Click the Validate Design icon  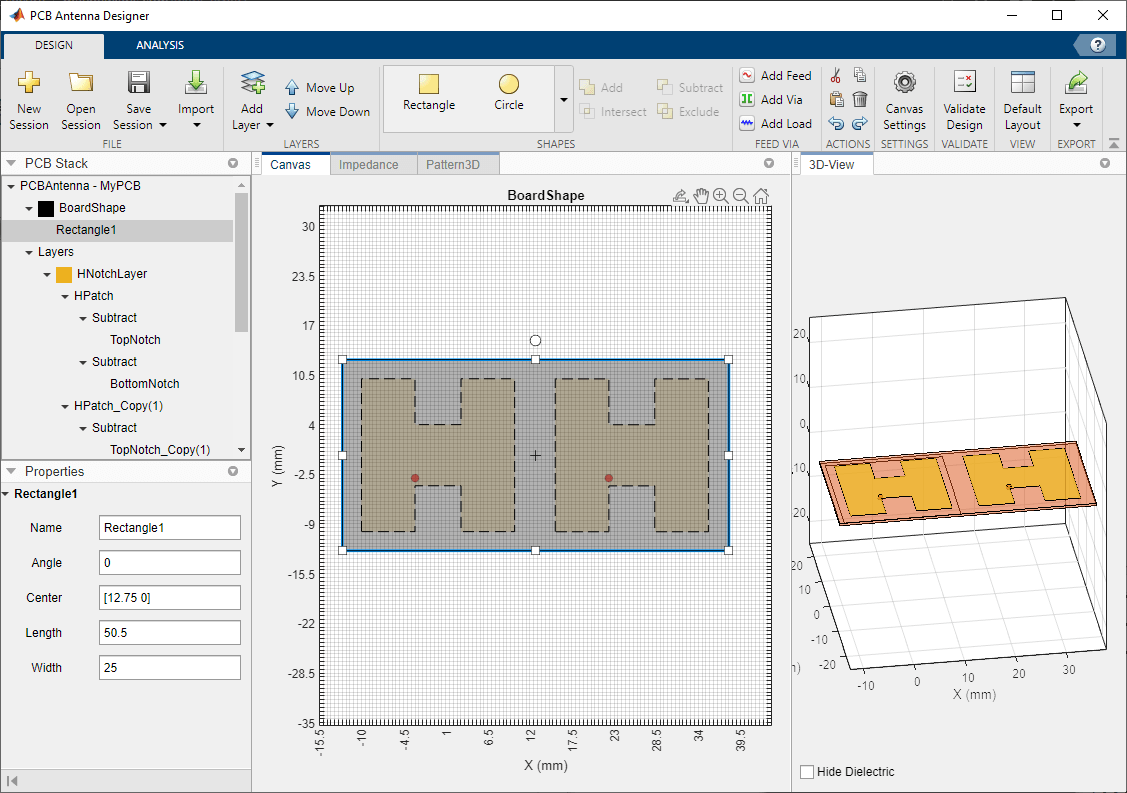pyautogui.click(x=964, y=84)
